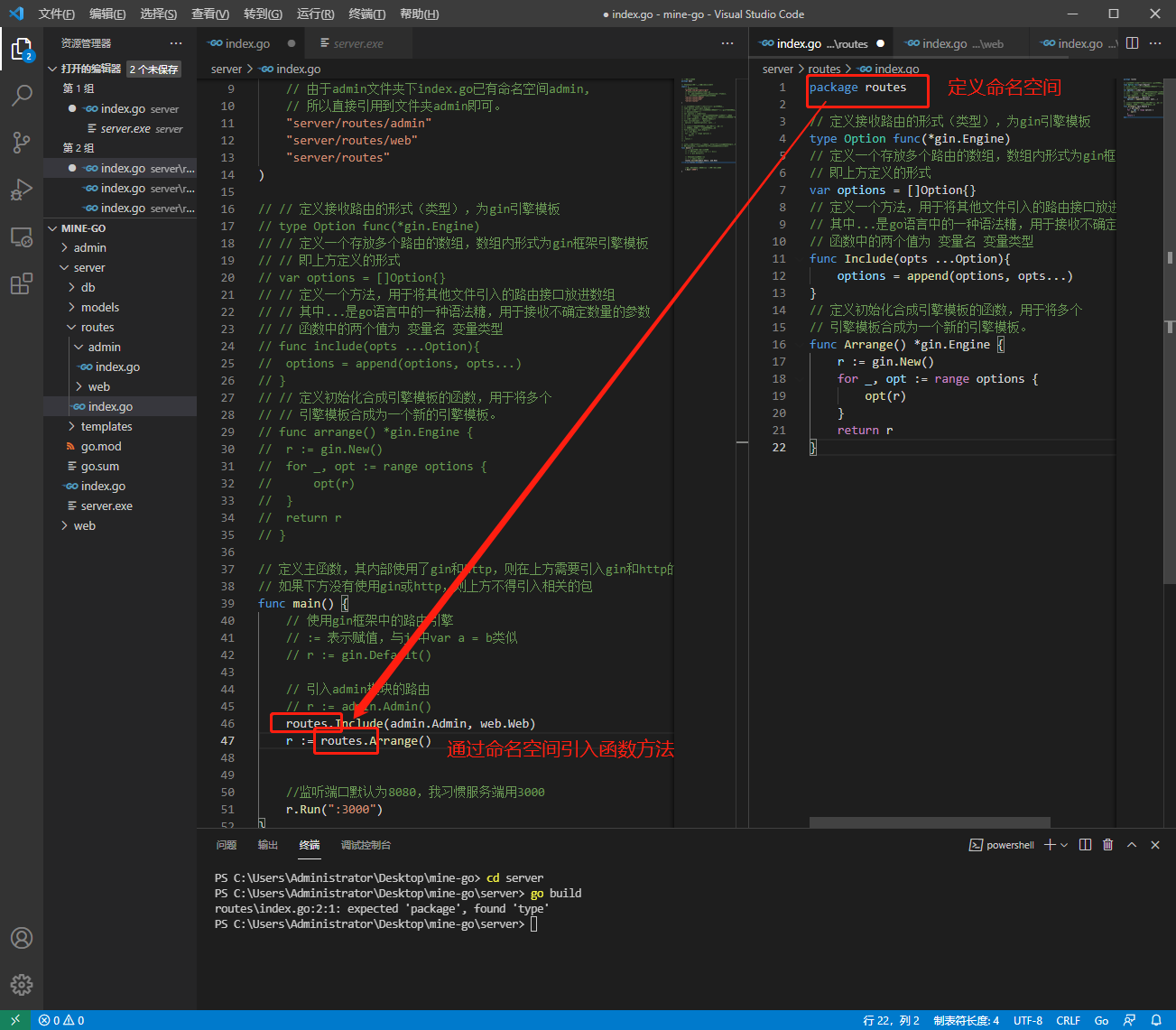This screenshot has height=1030, width=1176.
Task: Create a new terminal with plus icon
Action: click(1050, 845)
